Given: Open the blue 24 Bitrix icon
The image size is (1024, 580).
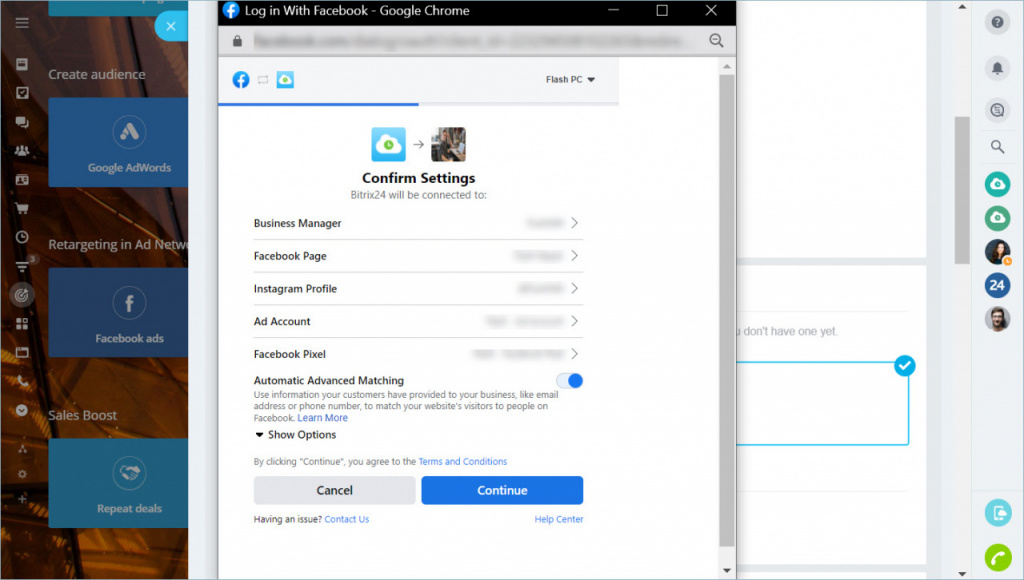Looking at the screenshot, I should [x=997, y=285].
